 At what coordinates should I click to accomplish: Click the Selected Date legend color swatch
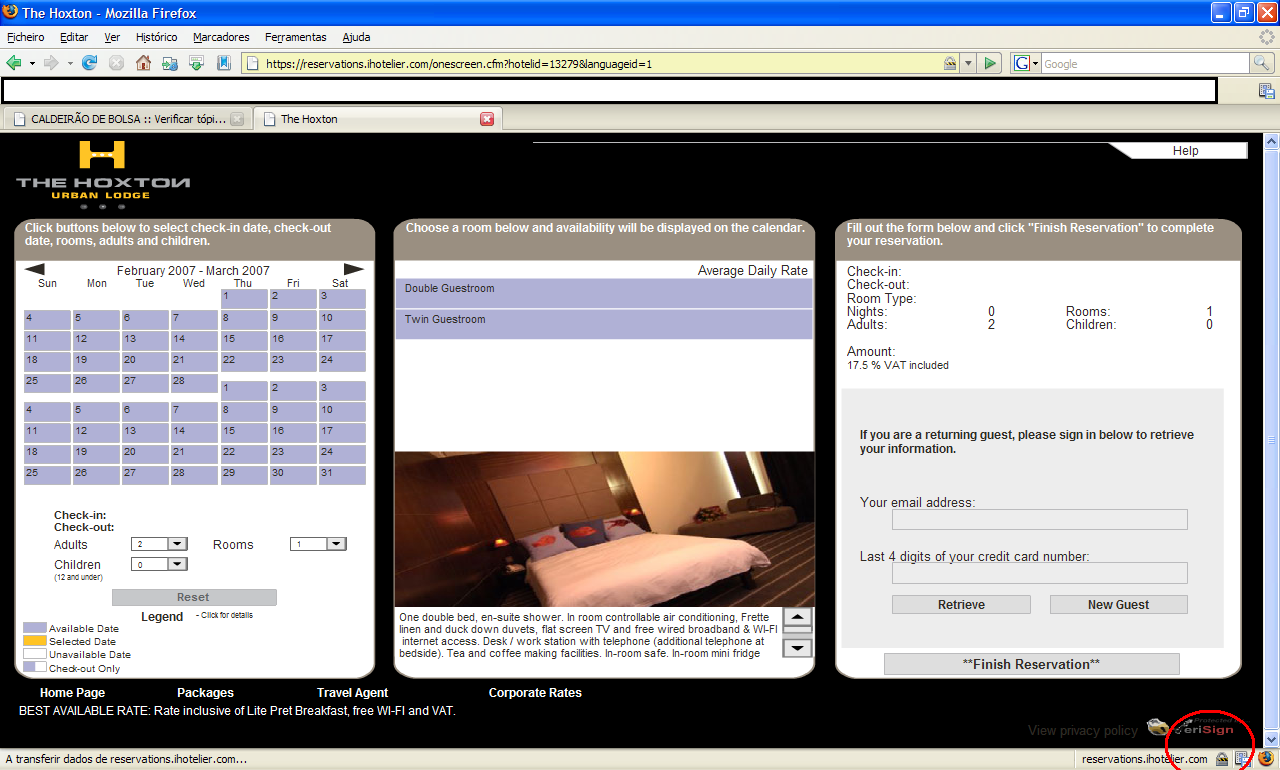[x=35, y=641]
